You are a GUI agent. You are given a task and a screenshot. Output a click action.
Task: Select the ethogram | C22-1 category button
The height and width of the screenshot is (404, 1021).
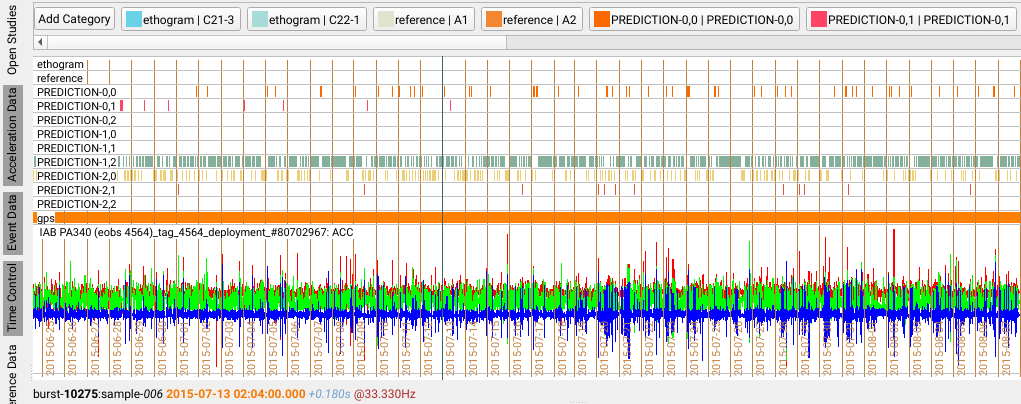coord(309,20)
